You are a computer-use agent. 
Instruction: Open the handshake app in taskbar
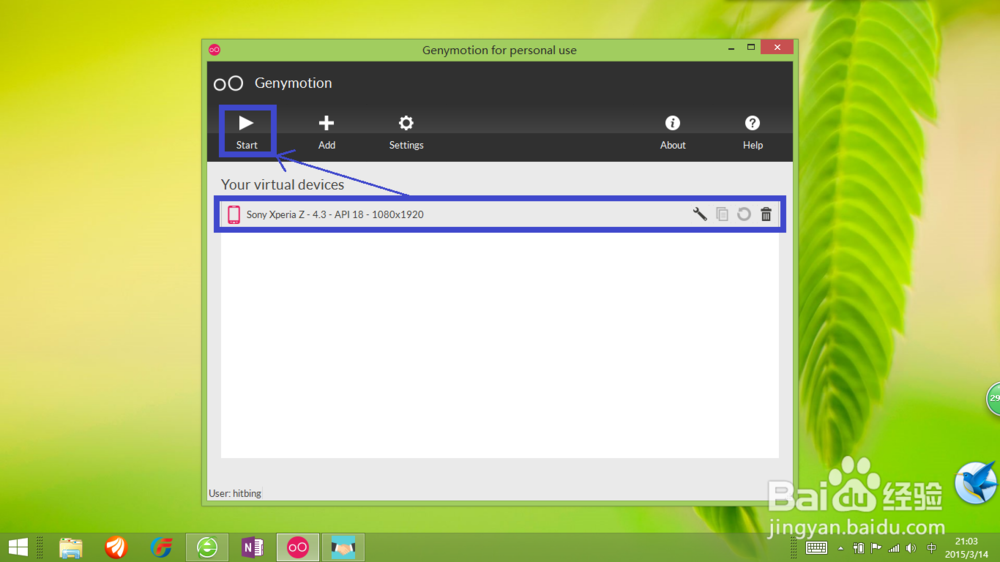pyautogui.click(x=343, y=547)
